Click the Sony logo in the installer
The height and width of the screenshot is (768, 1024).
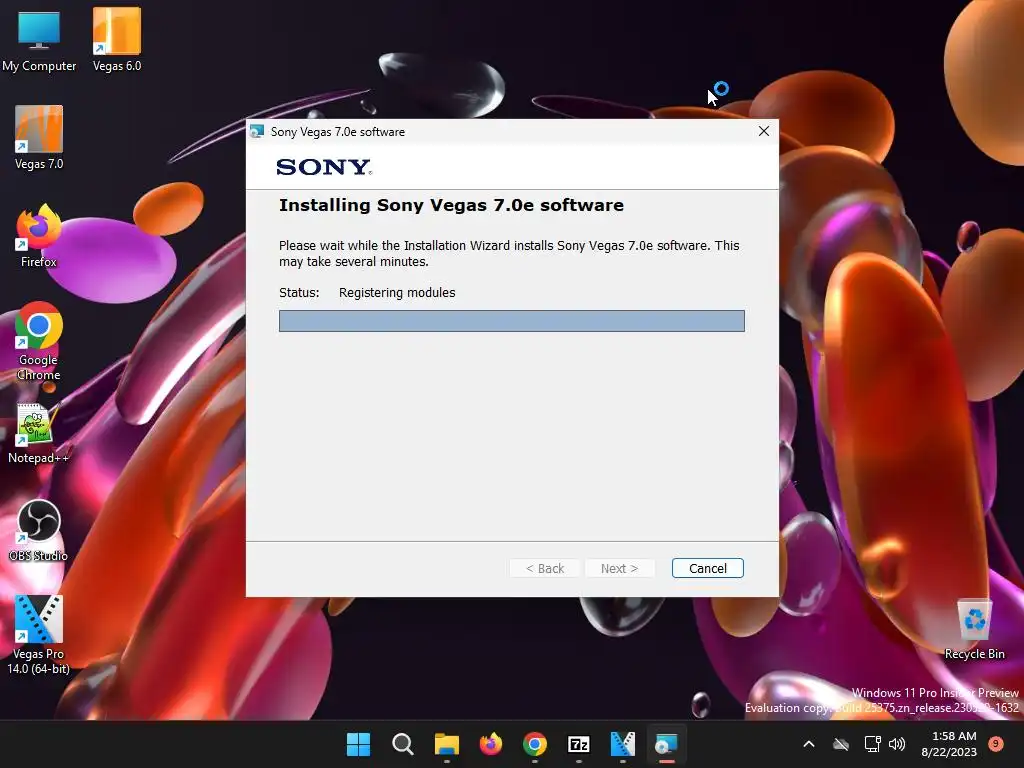325,167
